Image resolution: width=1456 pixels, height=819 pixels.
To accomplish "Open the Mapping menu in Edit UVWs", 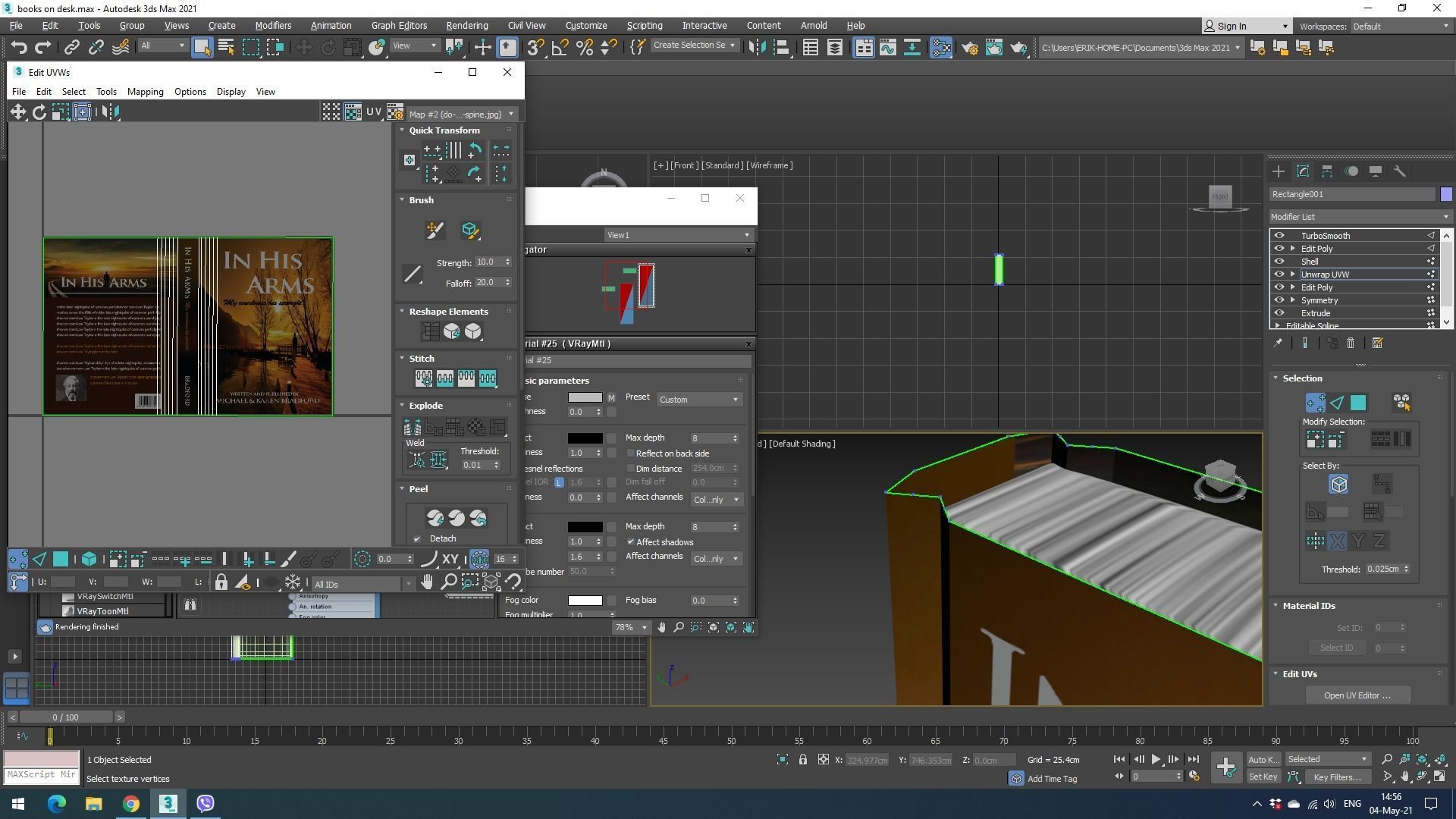I will click(x=145, y=92).
